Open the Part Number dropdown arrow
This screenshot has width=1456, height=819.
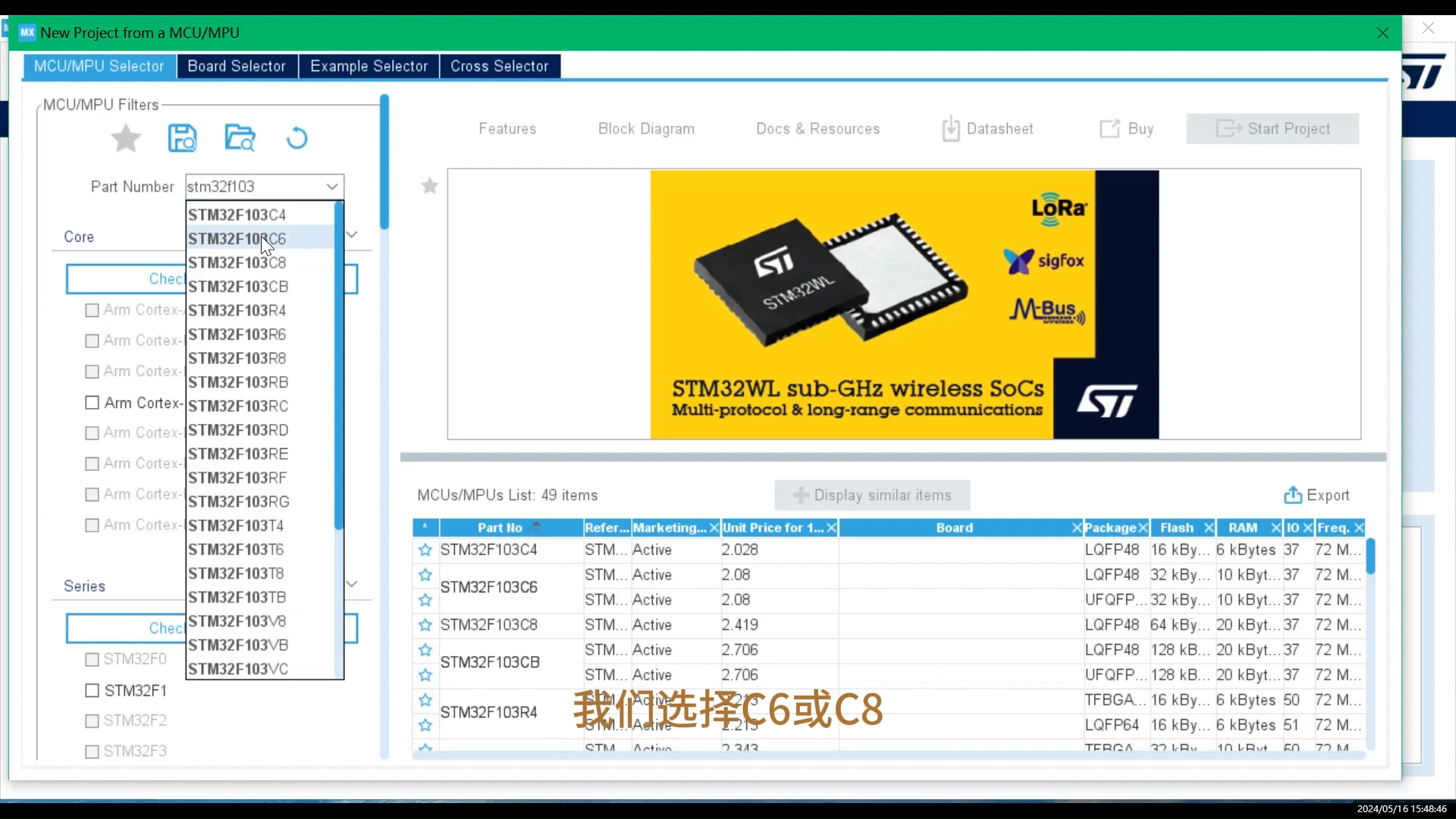331,187
